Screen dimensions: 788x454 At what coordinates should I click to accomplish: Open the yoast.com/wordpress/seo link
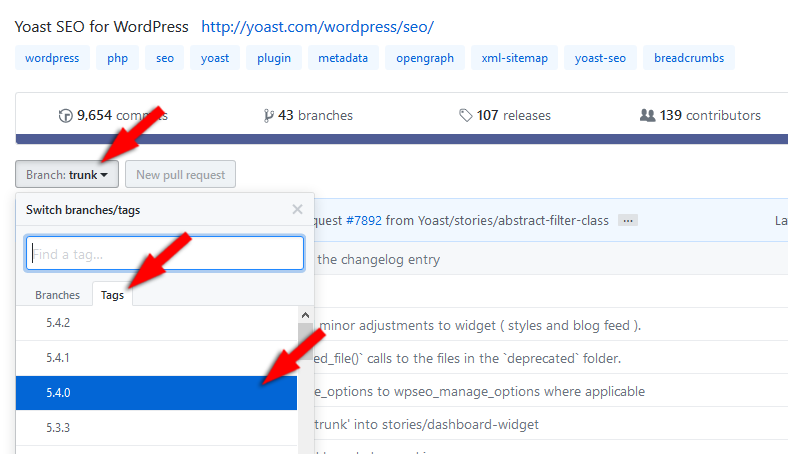(317, 27)
